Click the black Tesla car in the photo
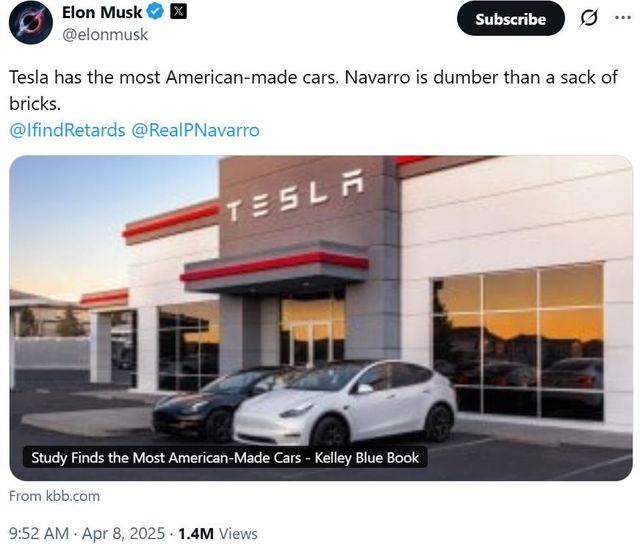 pyautogui.click(x=205, y=402)
